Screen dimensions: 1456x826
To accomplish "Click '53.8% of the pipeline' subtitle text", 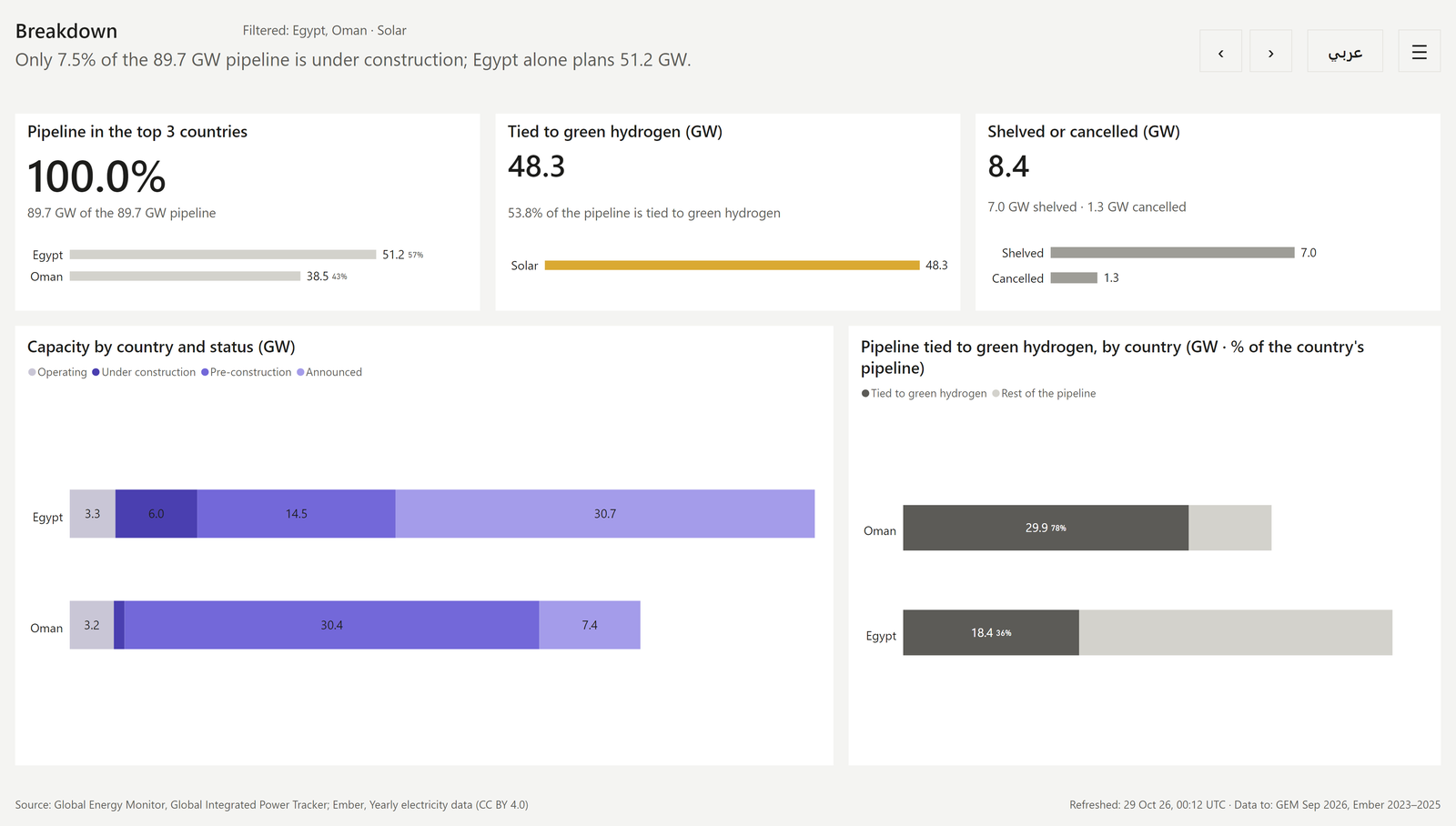I will click(x=643, y=213).
